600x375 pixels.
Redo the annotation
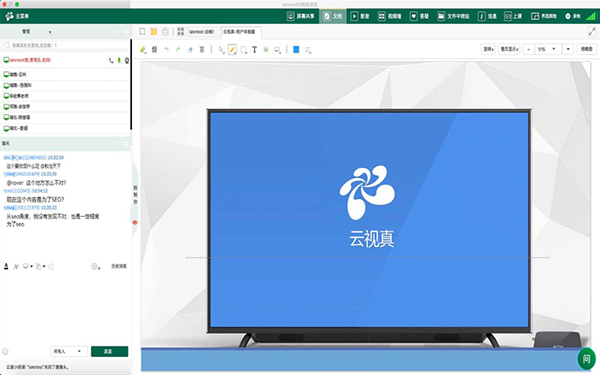(x=178, y=49)
